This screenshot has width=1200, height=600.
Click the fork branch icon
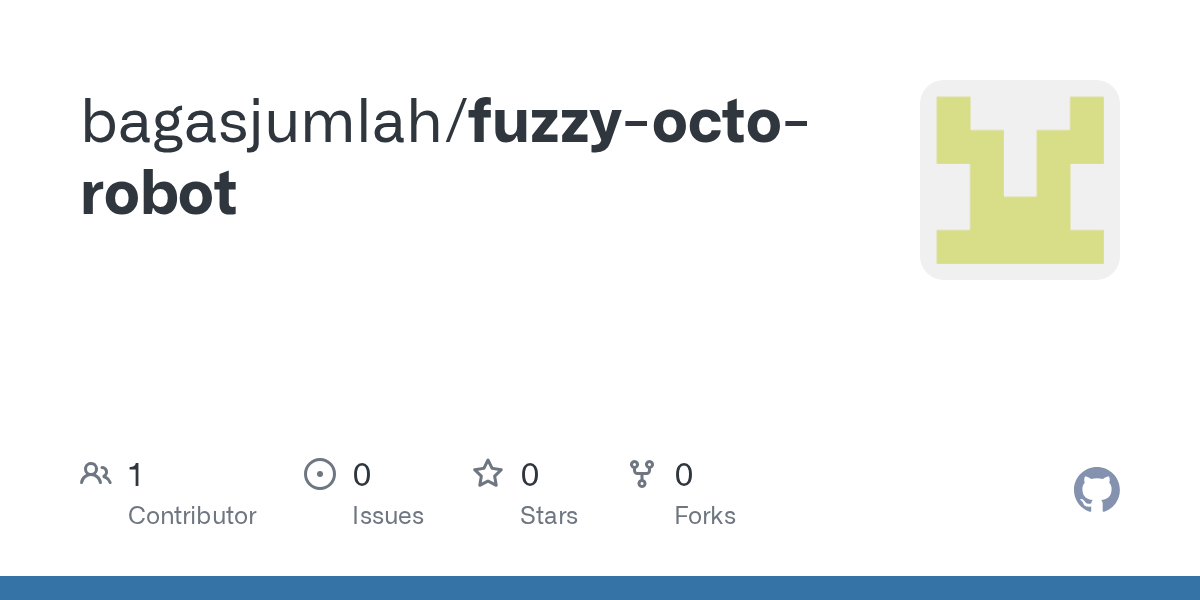pos(642,474)
